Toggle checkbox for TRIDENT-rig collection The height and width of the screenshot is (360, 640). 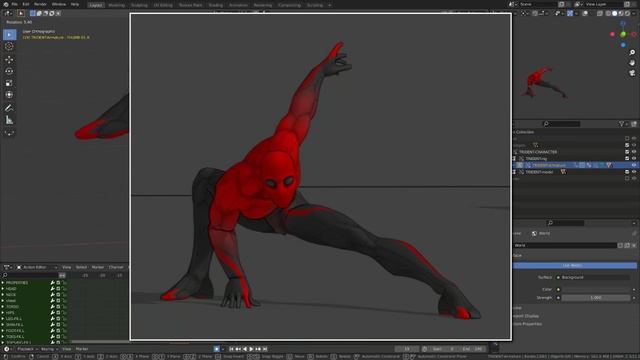627,158
